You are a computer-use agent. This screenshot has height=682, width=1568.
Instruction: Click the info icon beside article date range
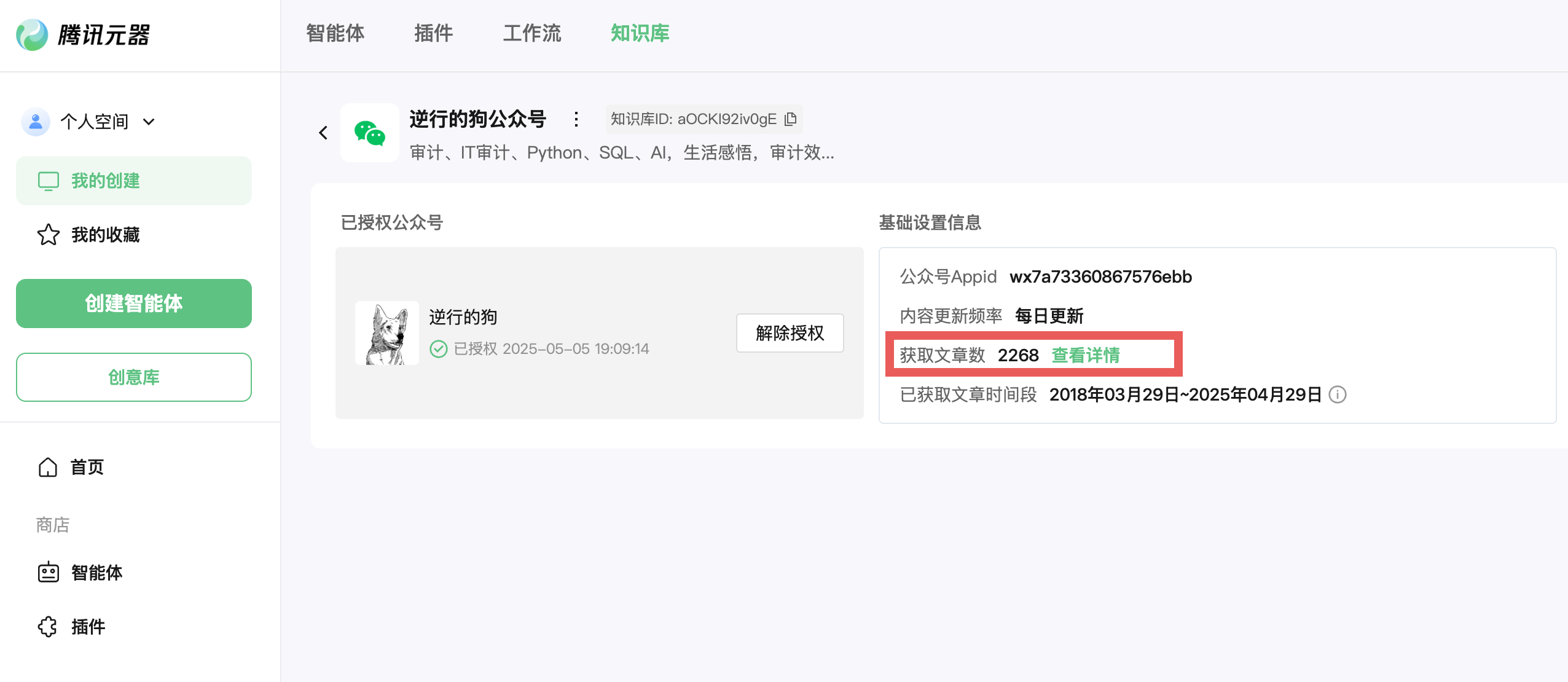[x=1338, y=394]
